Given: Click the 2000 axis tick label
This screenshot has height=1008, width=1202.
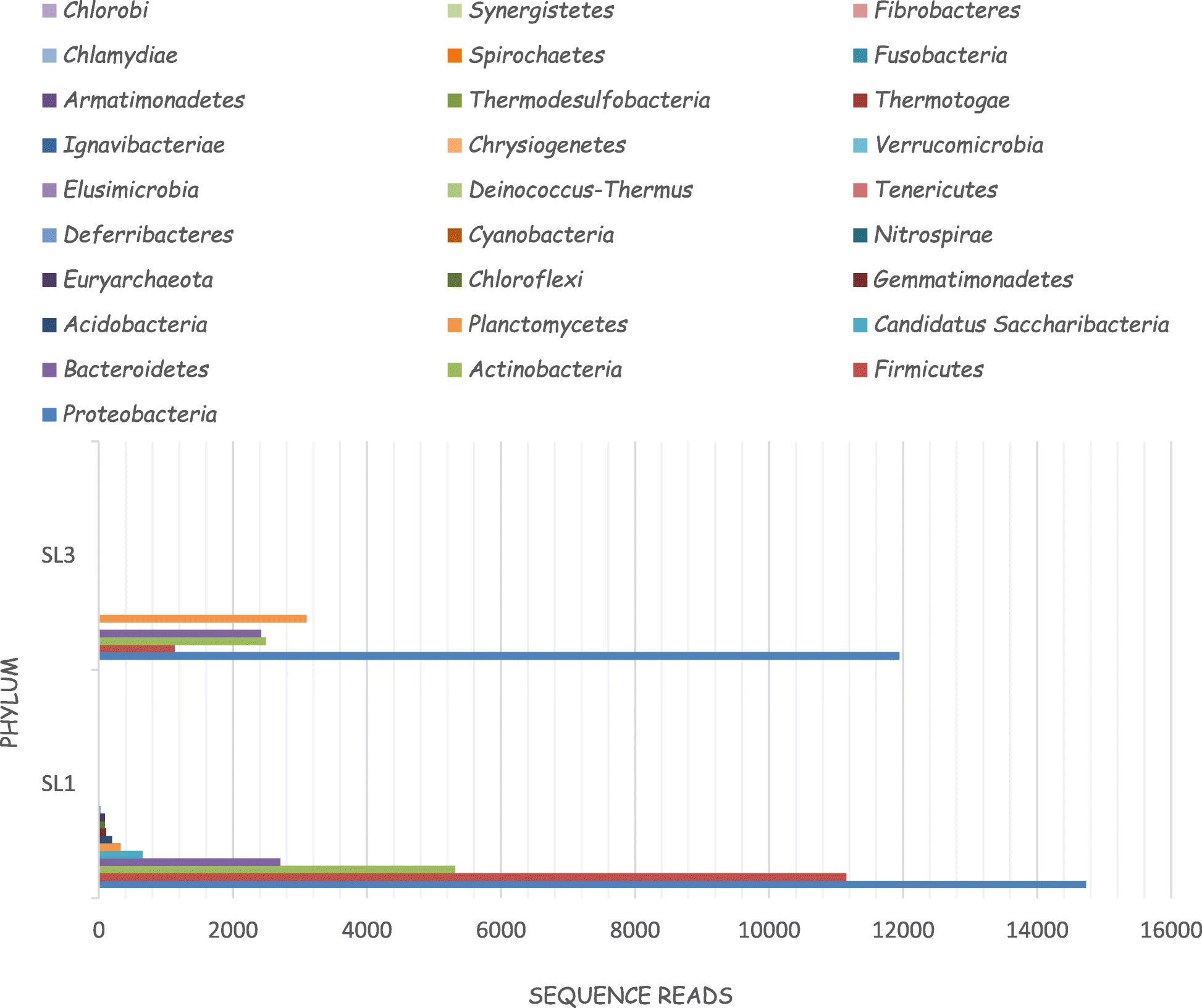Looking at the screenshot, I should point(233,930).
